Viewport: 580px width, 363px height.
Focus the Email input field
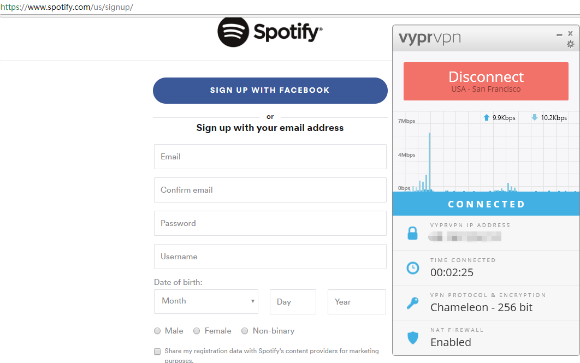pyautogui.click(x=270, y=157)
